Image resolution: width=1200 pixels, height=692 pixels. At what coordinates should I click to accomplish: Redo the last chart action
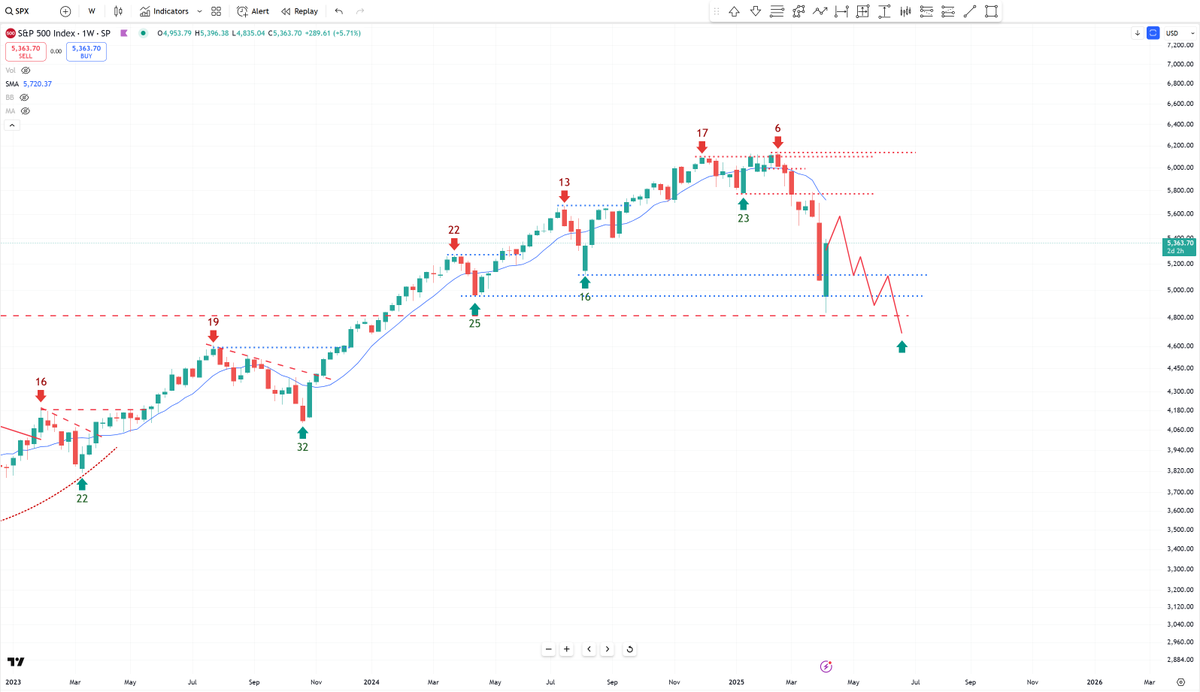[x=360, y=11]
